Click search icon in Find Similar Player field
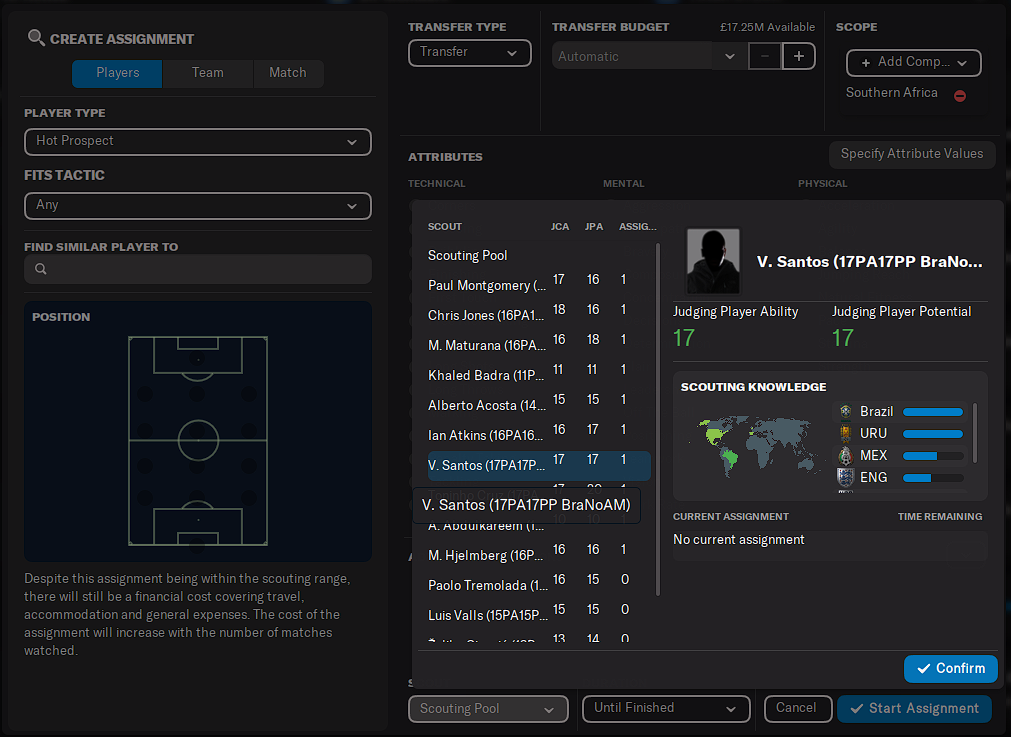Image resolution: width=1011 pixels, height=737 pixels. pos(41,269)
